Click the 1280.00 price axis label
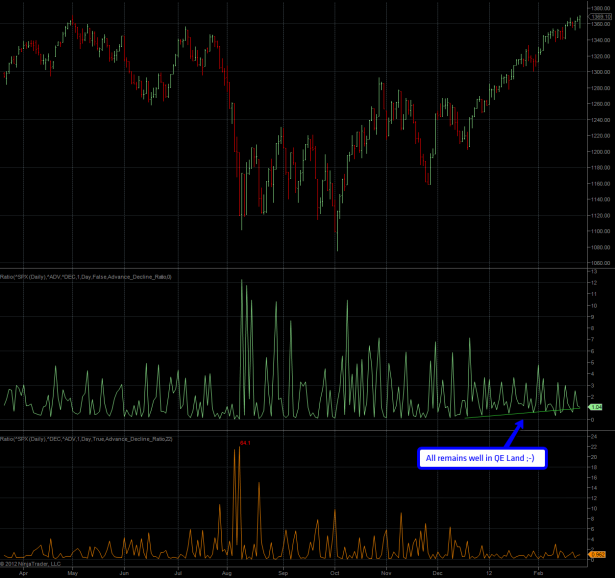 (x=600, y=88)
